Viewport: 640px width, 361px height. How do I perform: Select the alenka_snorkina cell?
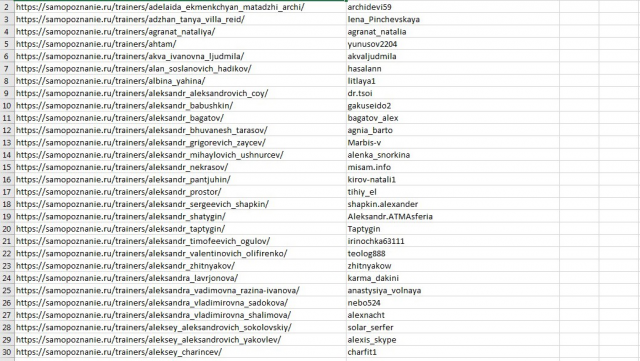pyautogui.click(x=453, y=155)
